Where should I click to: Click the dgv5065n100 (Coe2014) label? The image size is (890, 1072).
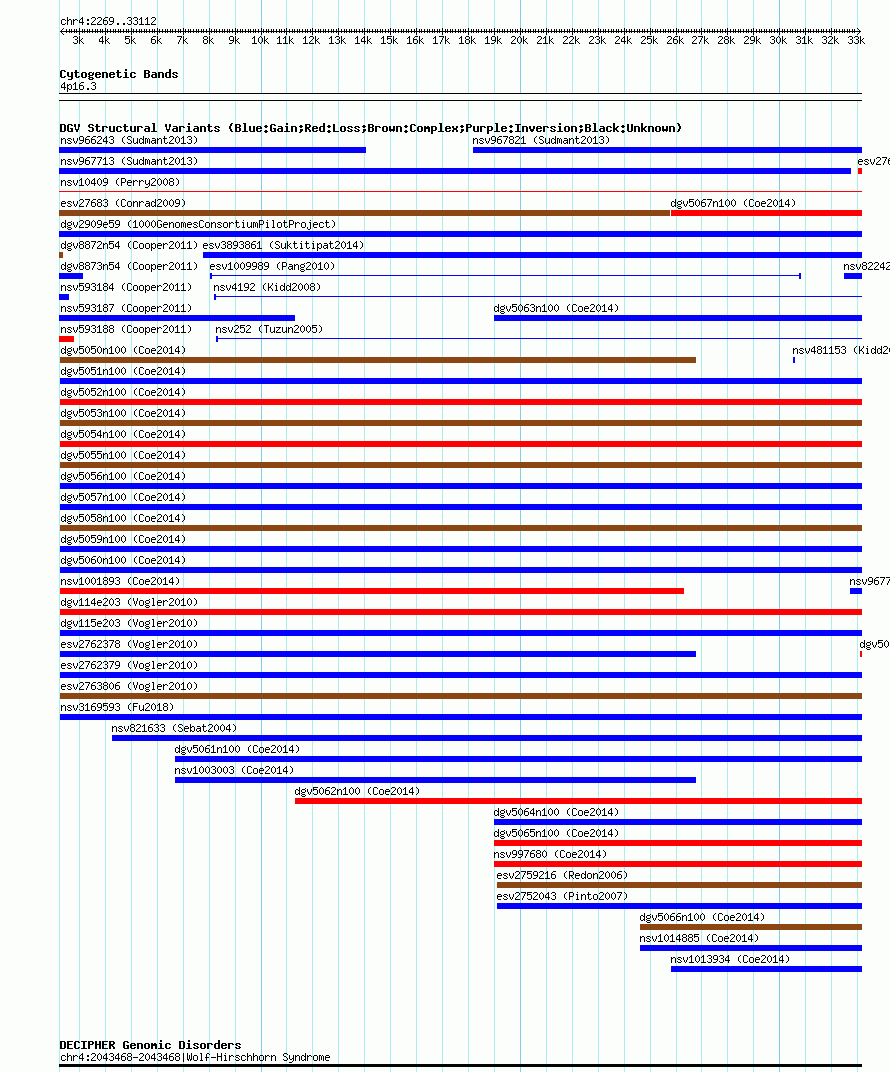pos(556,833)
